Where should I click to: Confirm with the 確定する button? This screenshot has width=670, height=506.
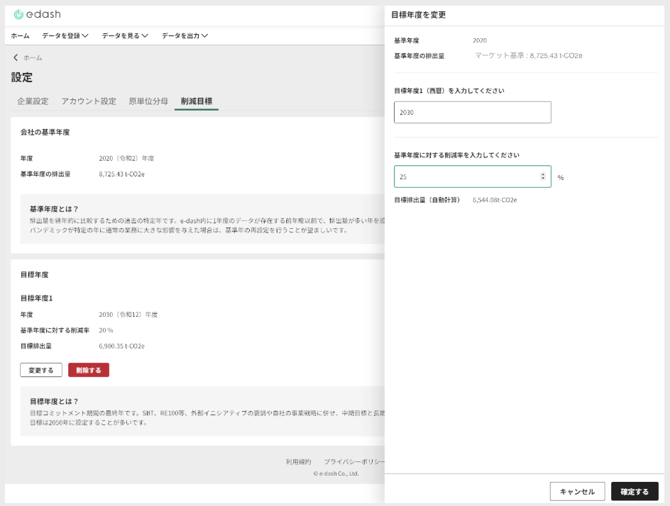[634, 491]
